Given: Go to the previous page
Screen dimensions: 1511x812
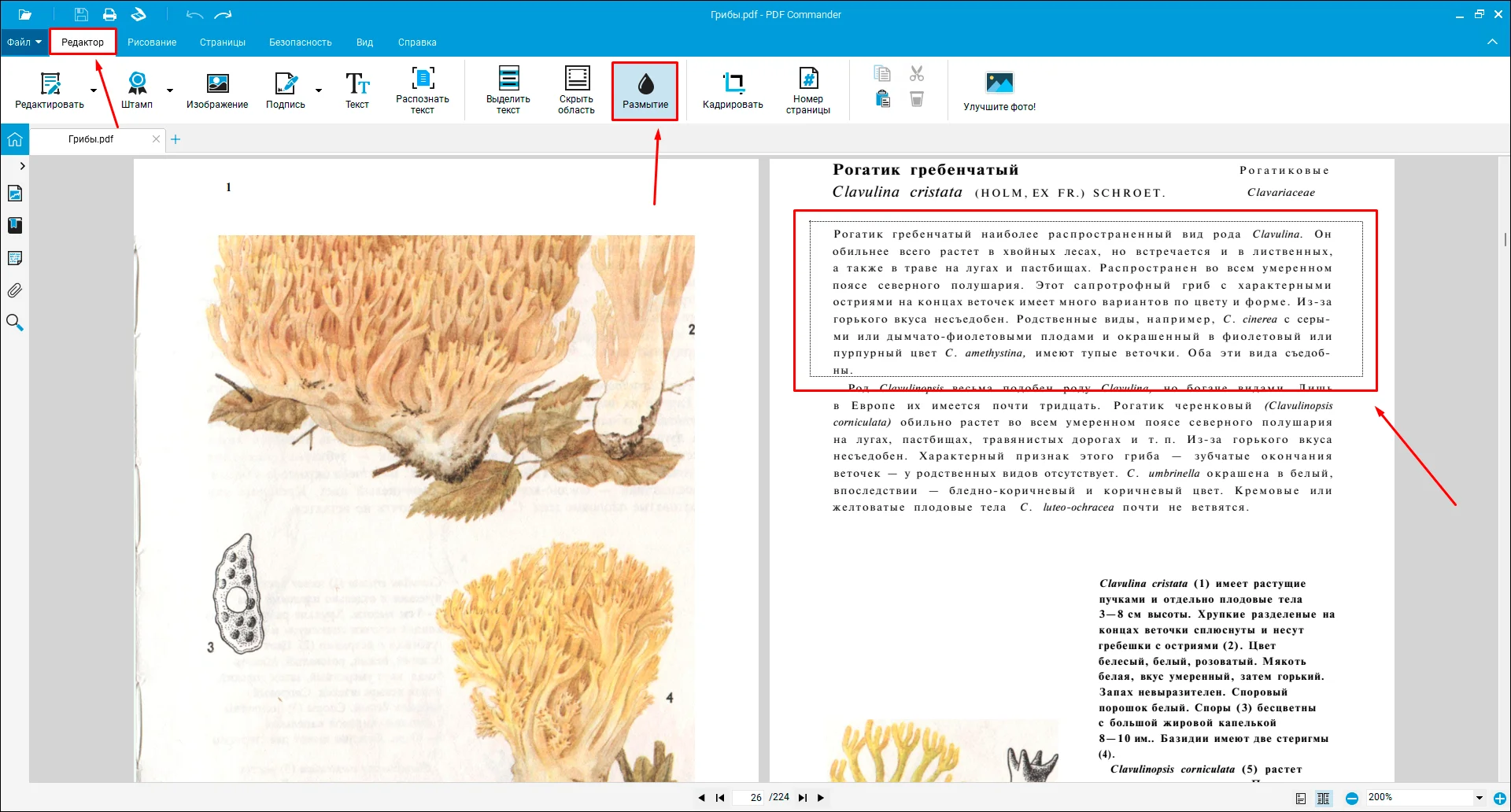Looking at the screenshot, I should (x=701, y=798).
